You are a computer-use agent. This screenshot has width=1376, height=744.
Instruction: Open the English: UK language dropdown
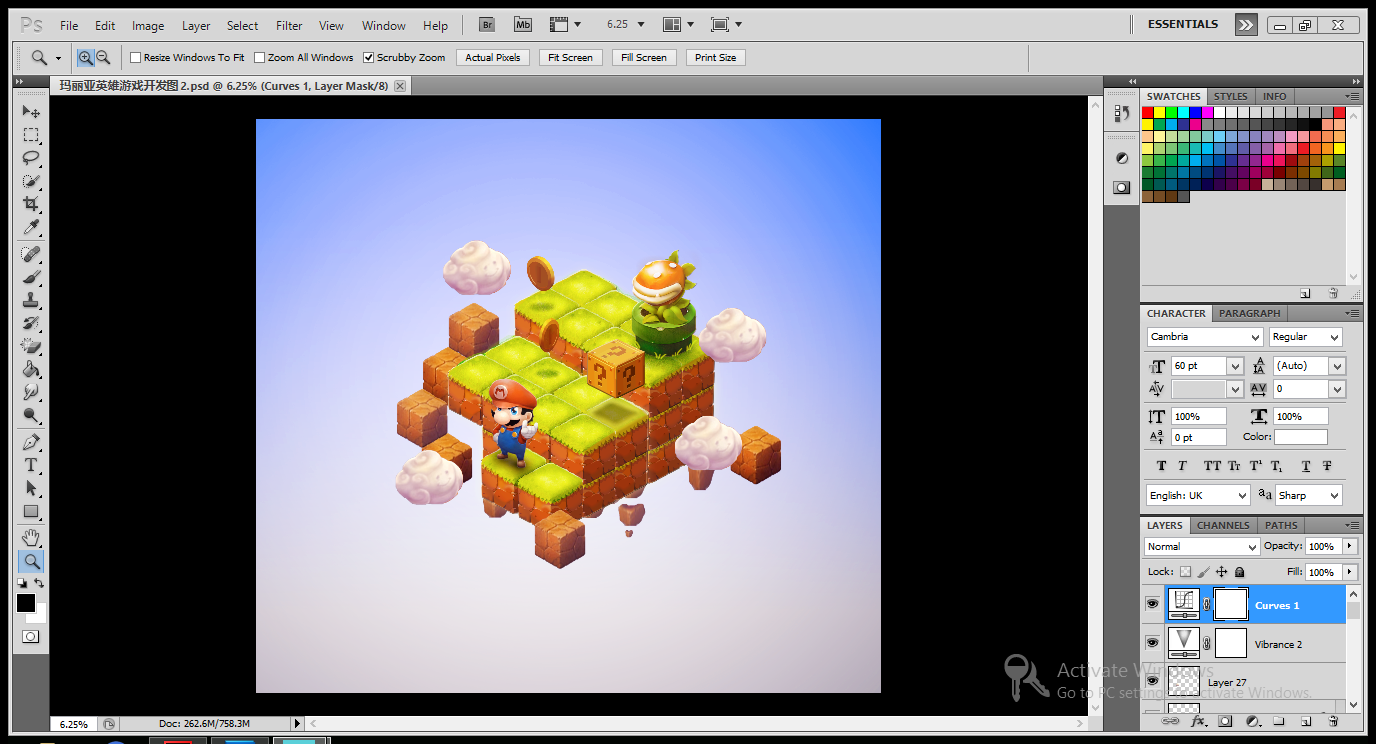click(1198, 495)
